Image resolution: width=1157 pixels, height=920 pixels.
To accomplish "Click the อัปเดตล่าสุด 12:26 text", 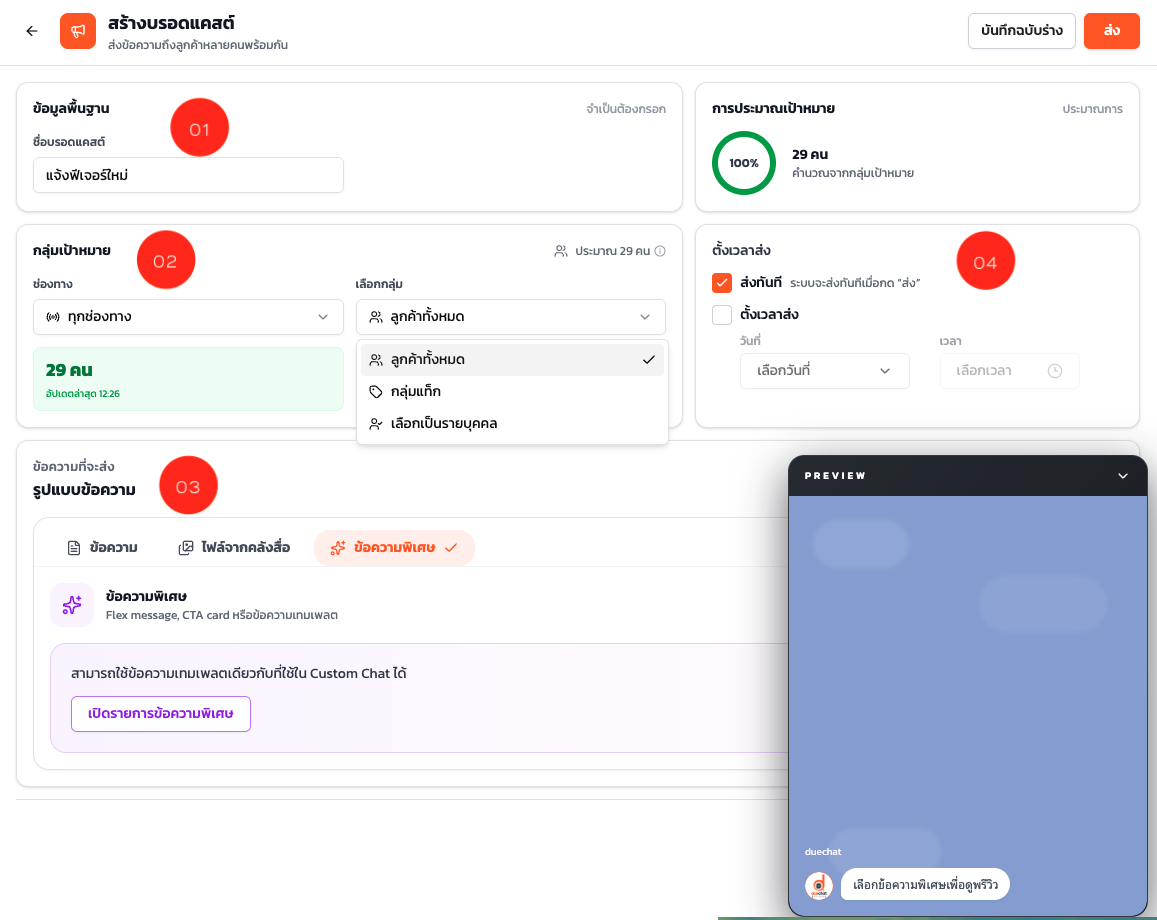I will pyautogui.click(x=83, y=394).
